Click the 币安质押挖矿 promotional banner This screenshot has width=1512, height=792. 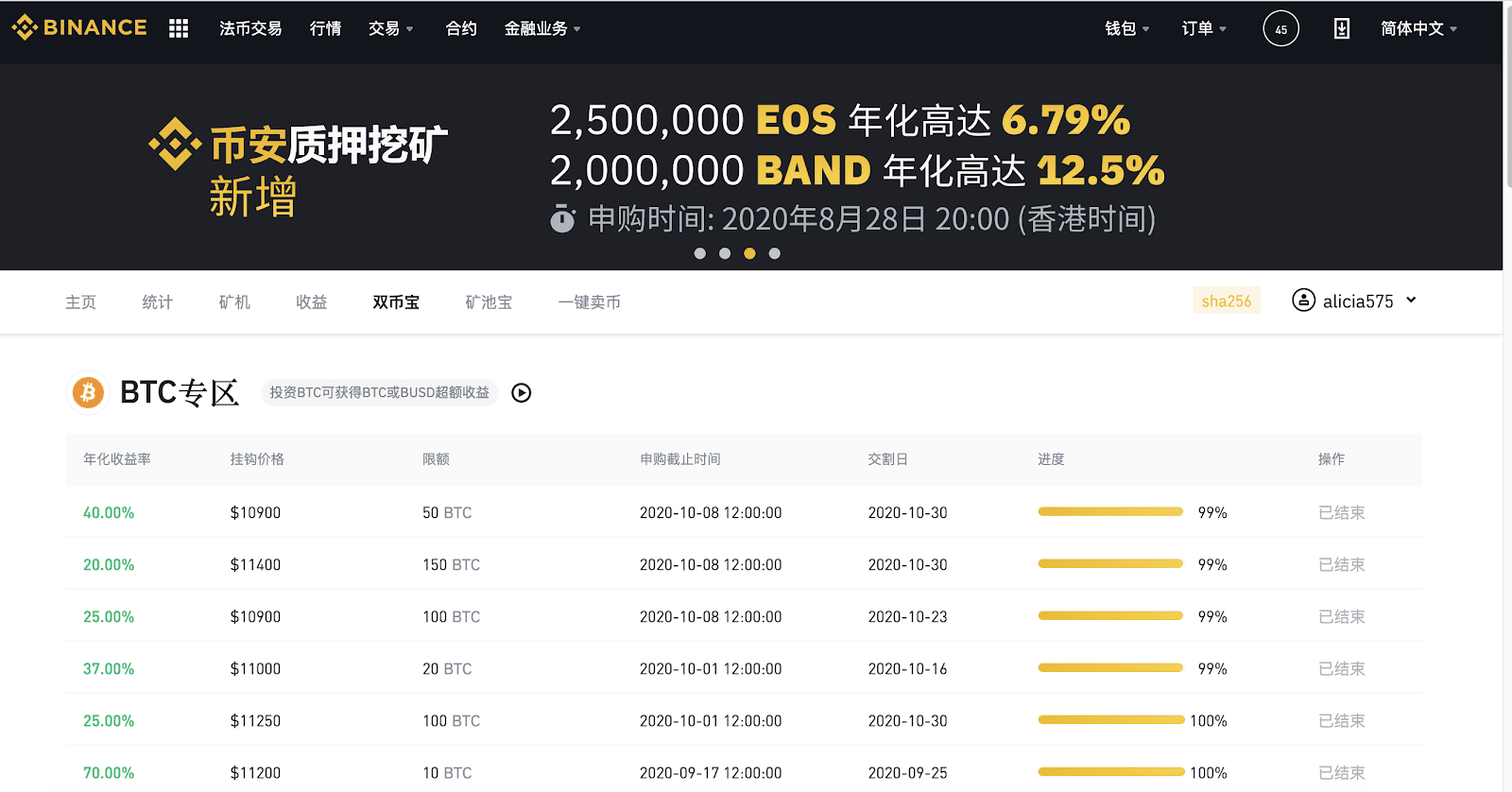click(x=751, y=167)
